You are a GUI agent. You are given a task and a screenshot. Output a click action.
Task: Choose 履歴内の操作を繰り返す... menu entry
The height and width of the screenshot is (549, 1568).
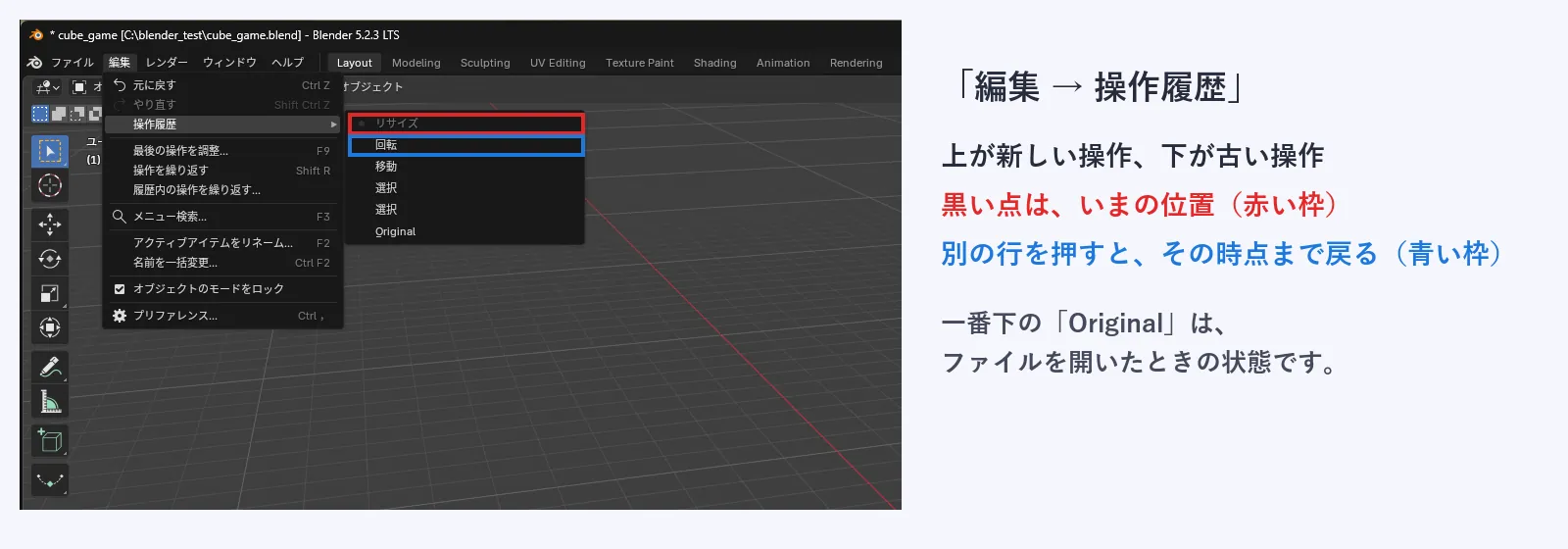click(x=222, y=190)
